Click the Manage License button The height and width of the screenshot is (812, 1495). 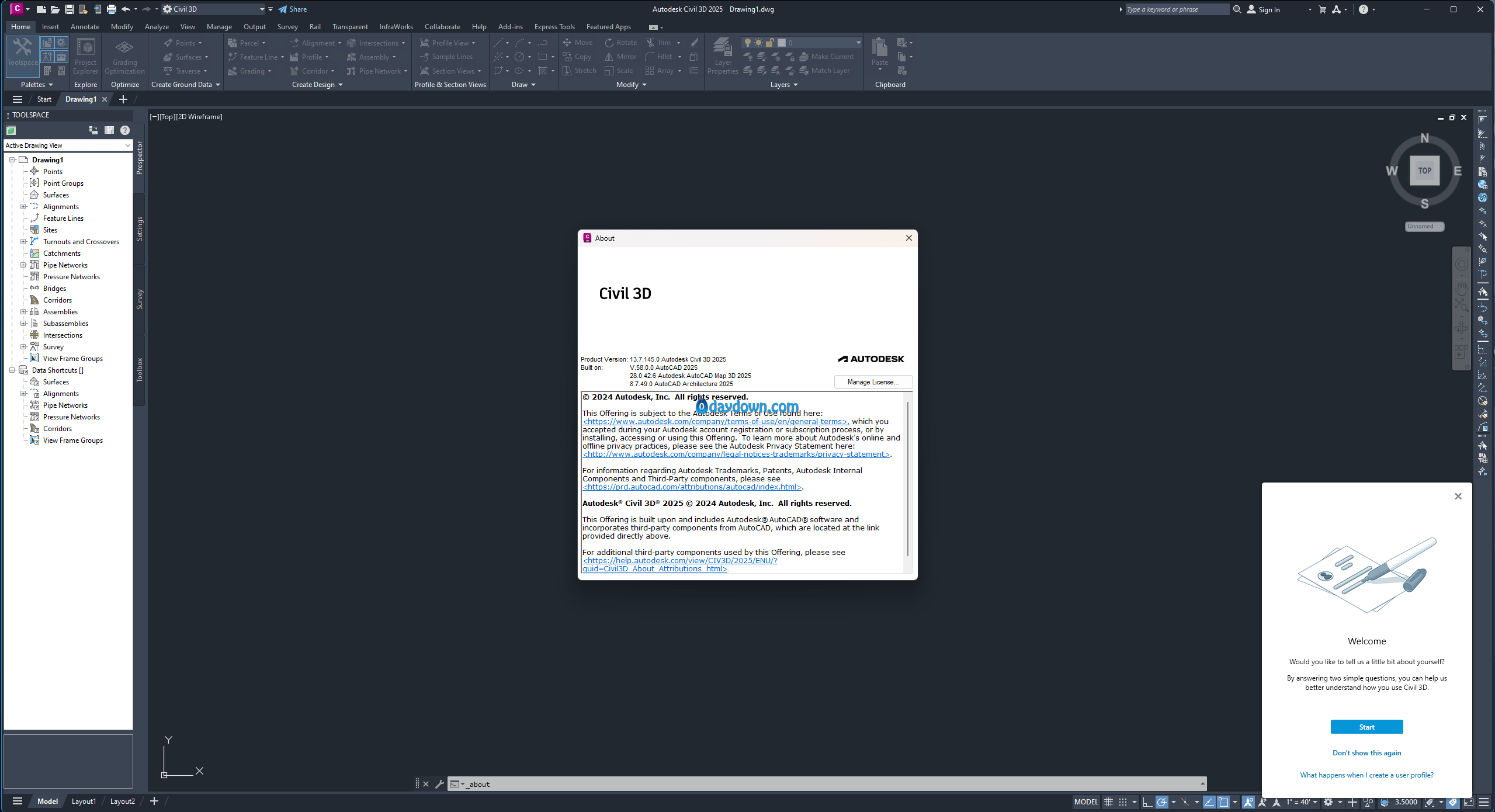pos(873,382)
